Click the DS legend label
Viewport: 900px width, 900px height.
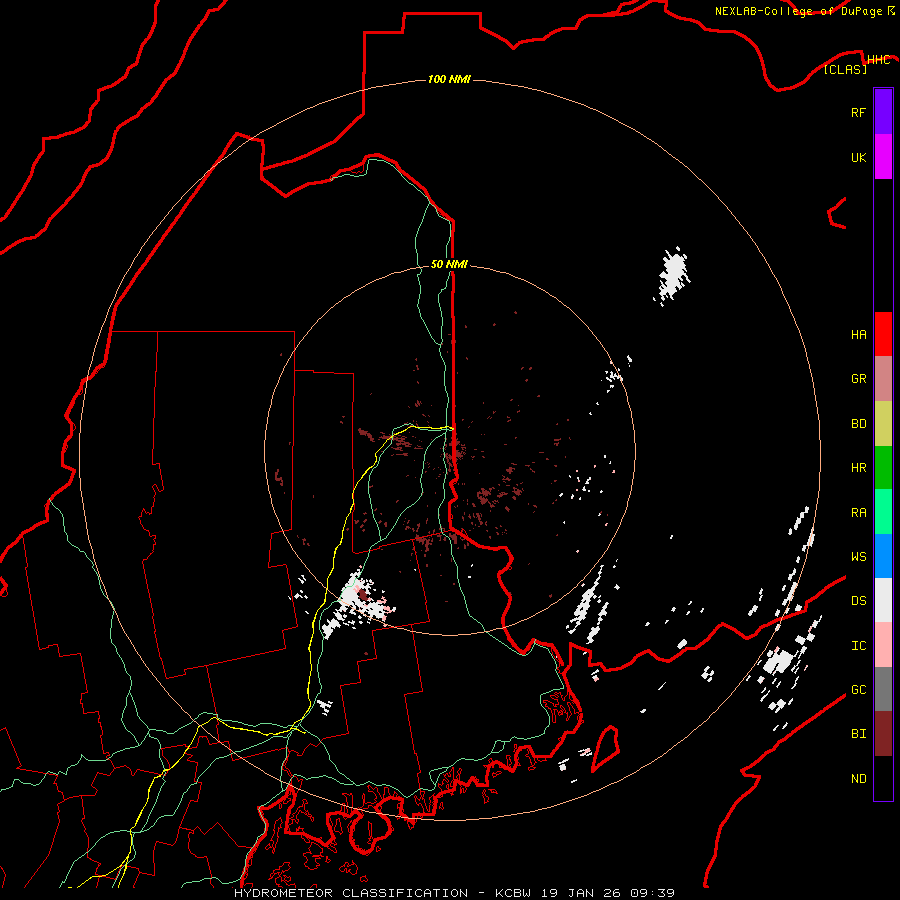pyautogui.click(x=858, y=601)
